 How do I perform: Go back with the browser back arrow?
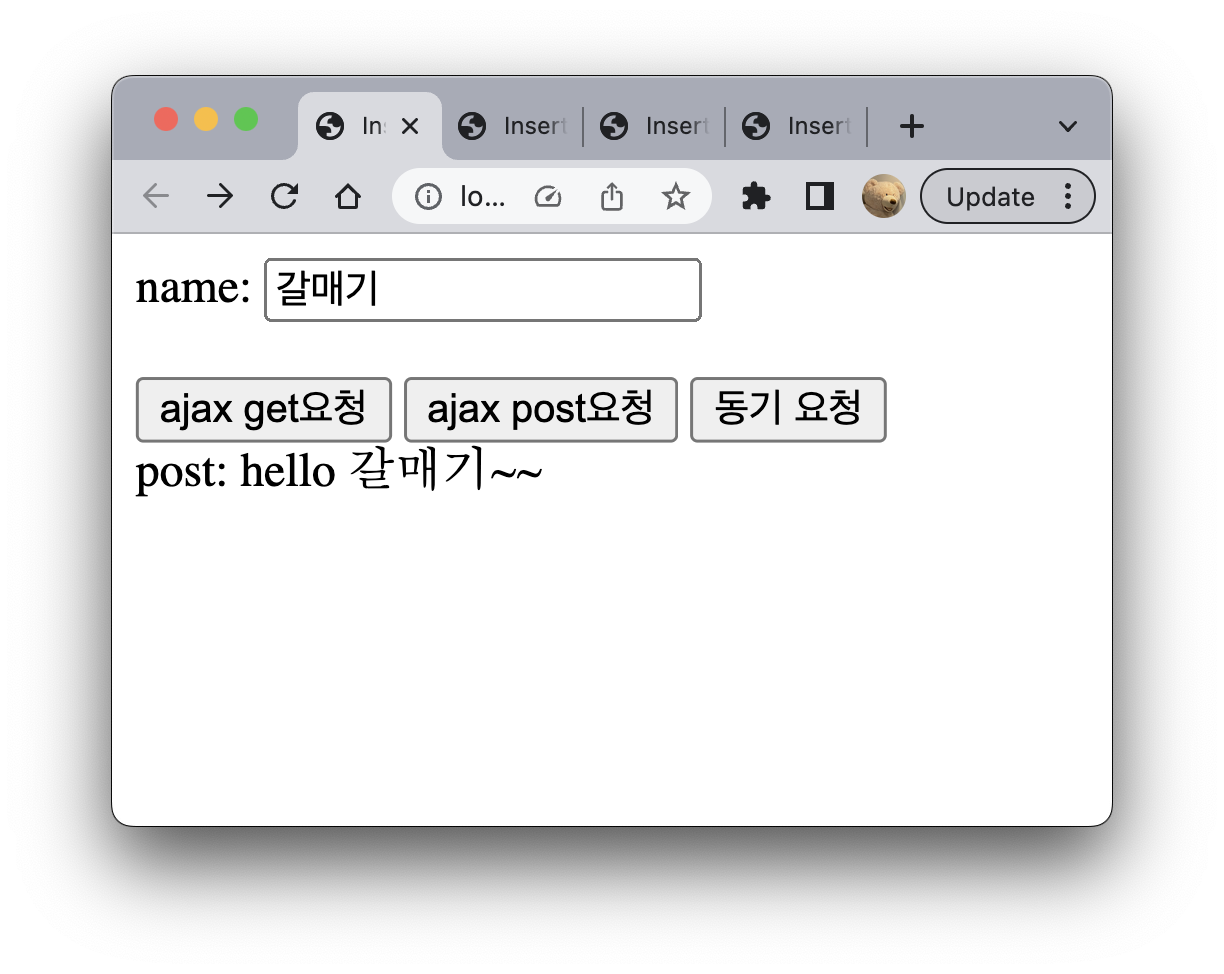point(156,196)
